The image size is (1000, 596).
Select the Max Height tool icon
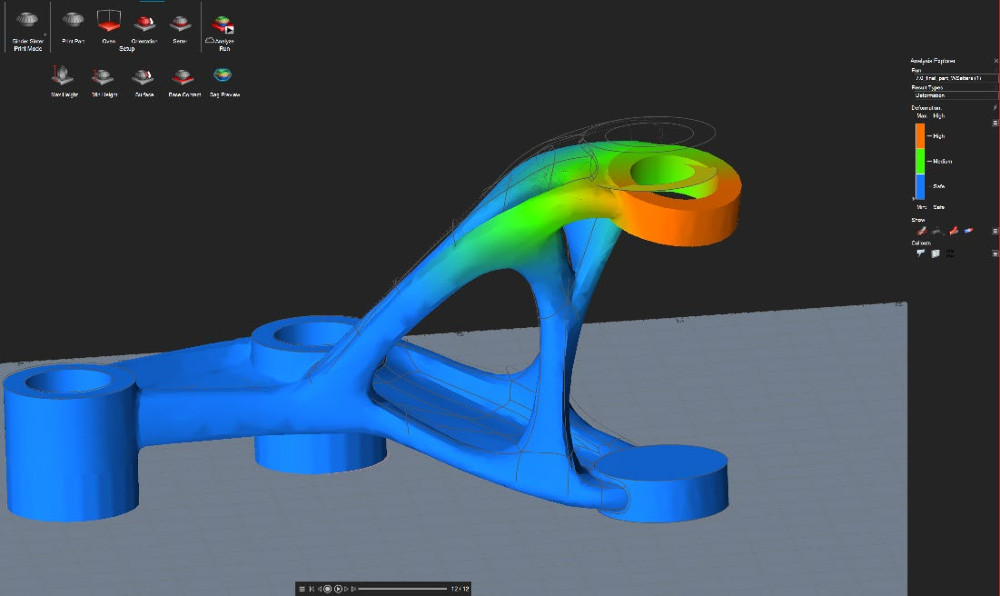64,76
